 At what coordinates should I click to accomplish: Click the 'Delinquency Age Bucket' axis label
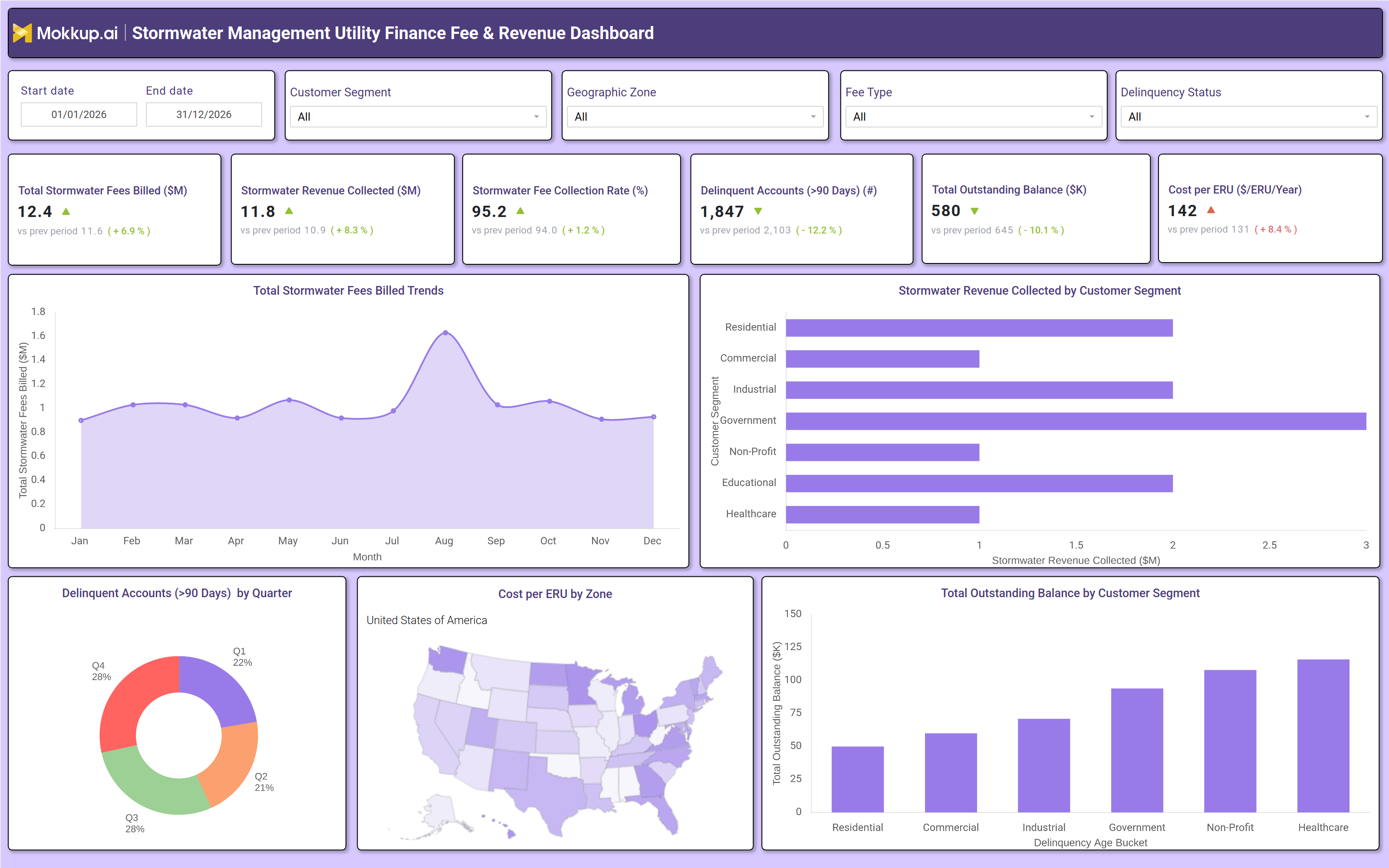tap(1090, 843)
